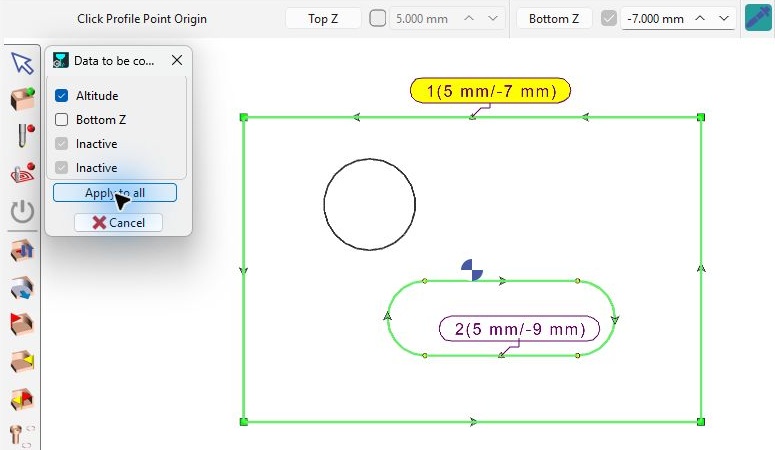Screen dimensions: 775x450
Task: Decrease Top Z value with down arrow
Action: (492, 19)
